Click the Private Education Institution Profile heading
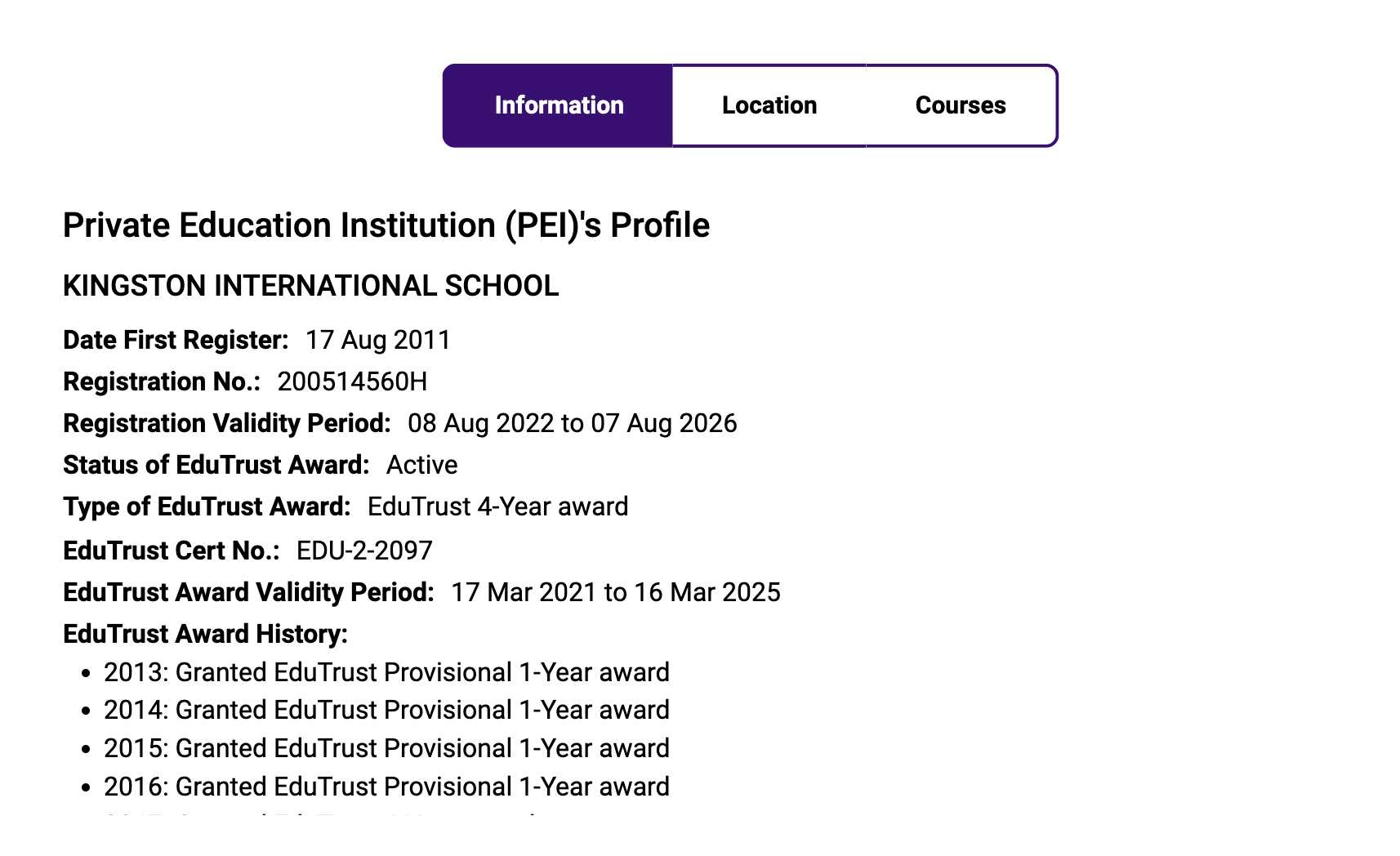This screenshot has height=856, width=1400. [386, 225]
